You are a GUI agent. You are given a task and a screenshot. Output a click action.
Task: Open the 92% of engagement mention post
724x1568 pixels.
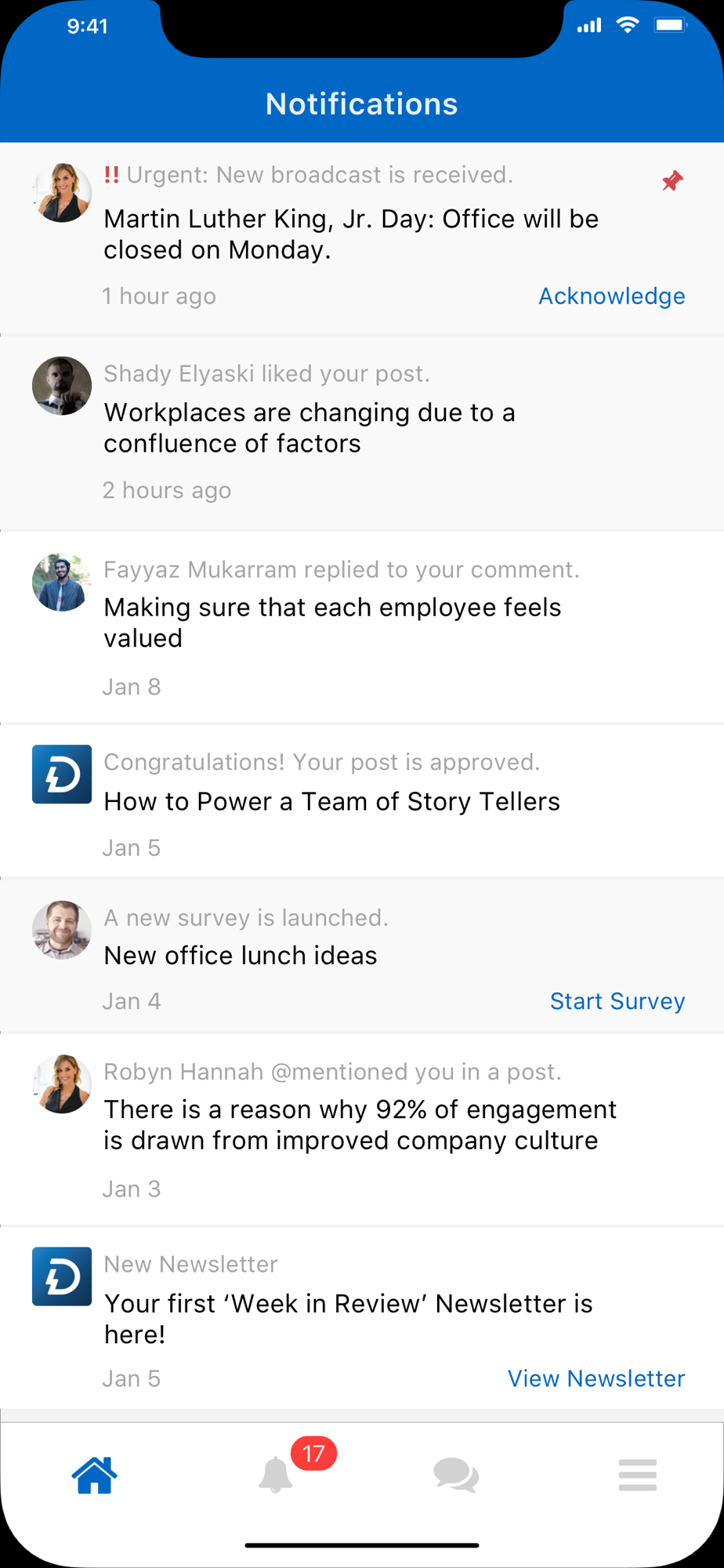[x=362, y=1129]
